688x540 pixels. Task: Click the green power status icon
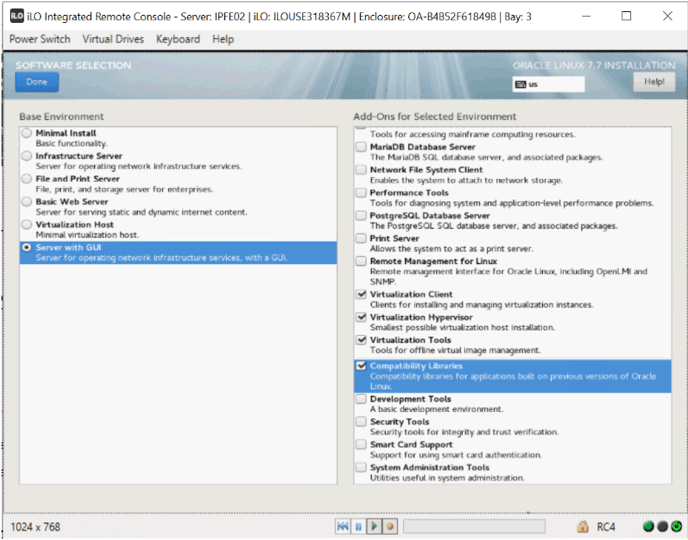click(x=677, y=526)
